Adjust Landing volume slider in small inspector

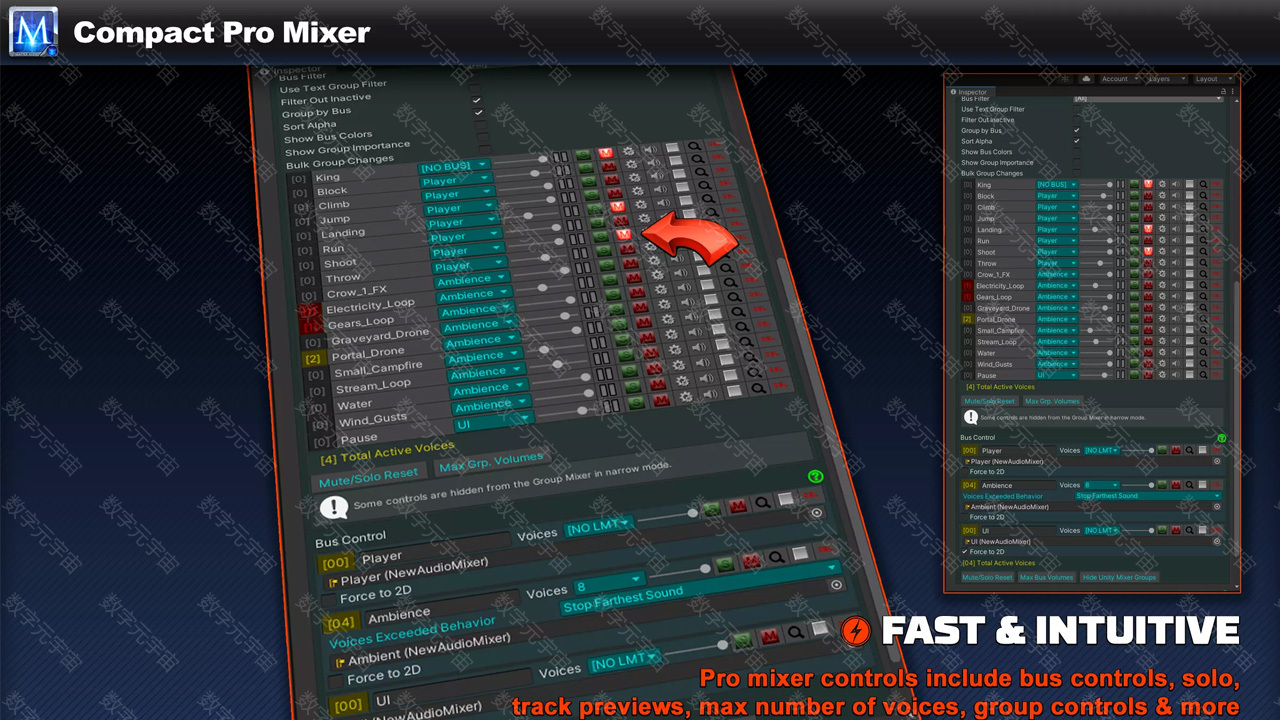tap(1096, 229)
